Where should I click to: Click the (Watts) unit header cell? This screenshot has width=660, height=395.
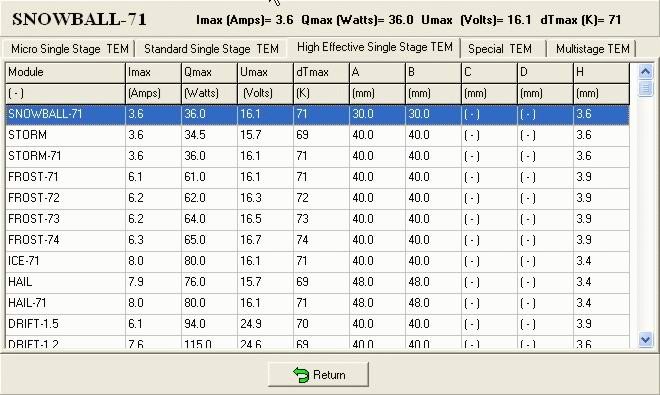point(209,93)
